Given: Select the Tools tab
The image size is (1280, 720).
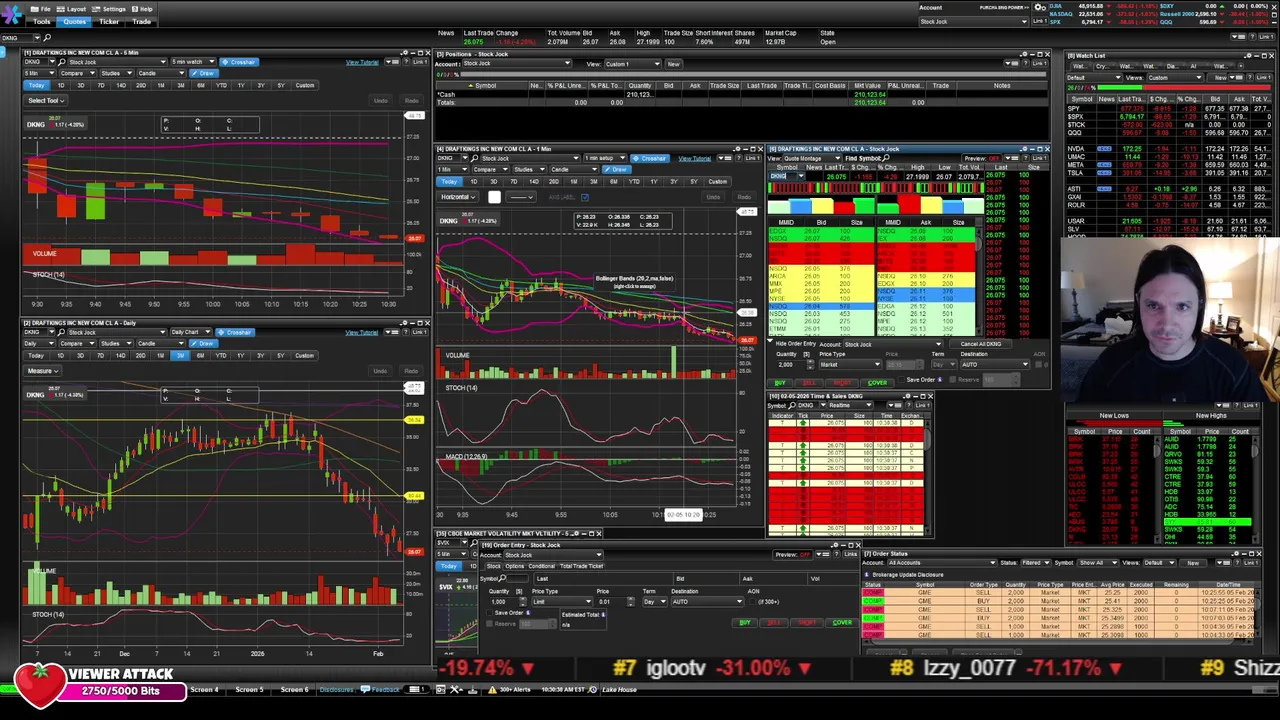Looking at the screenshot, I should [41, 21].
